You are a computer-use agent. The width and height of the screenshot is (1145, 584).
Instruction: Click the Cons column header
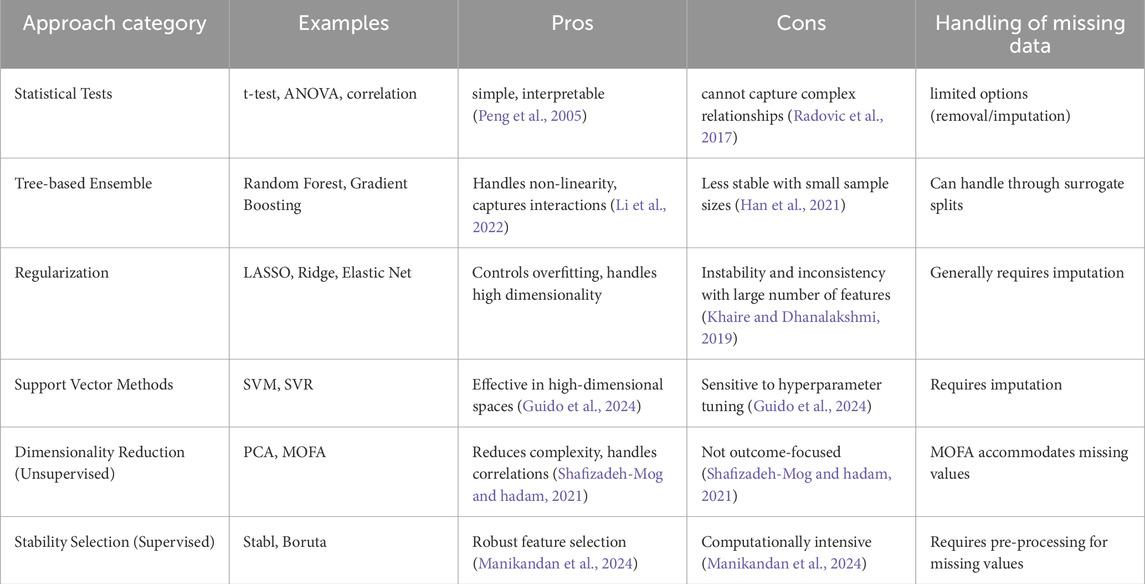pos(801,24)
